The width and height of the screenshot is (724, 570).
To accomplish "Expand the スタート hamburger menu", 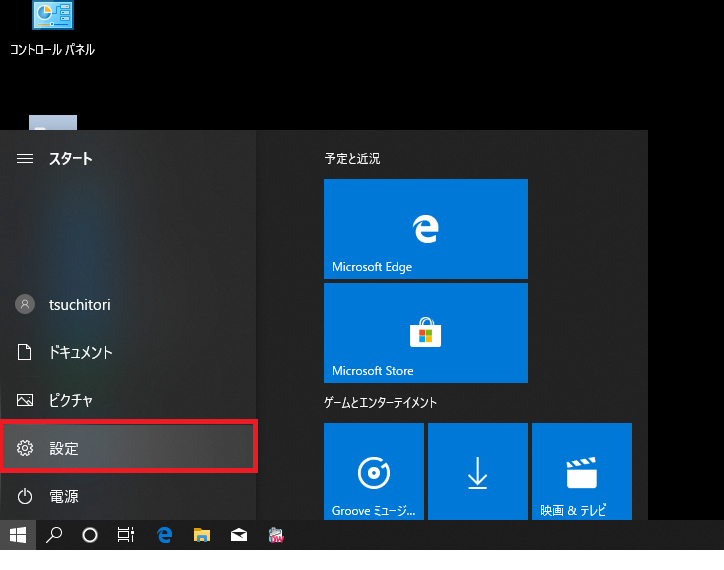I will click(26, 159).
